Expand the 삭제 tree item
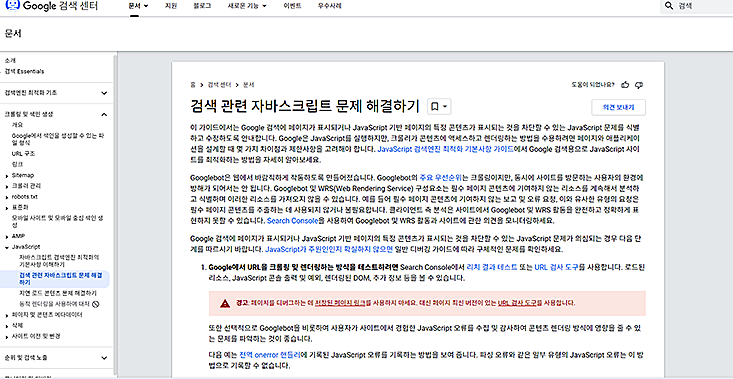Viewport: 733px width, 379px height. [x=7, y=326]
